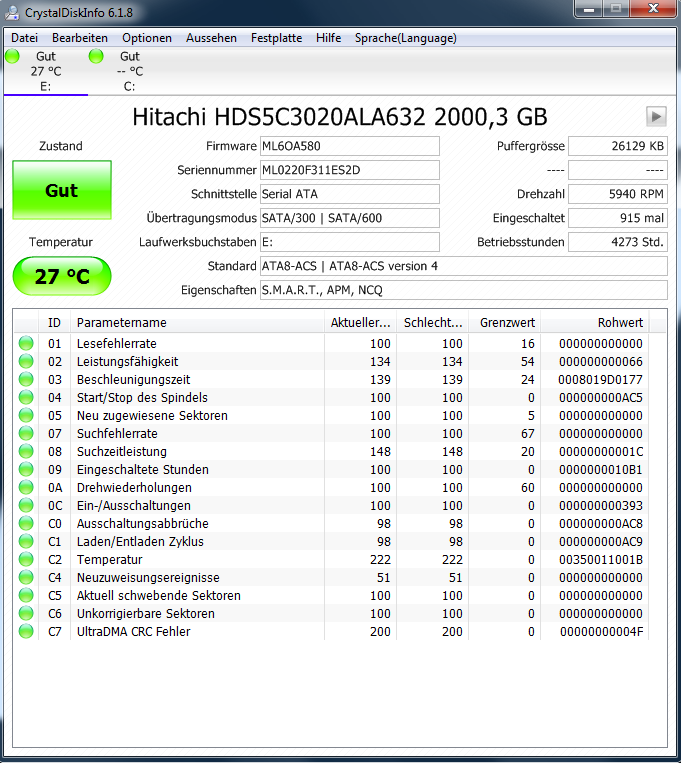Select the Neu zugewiesene Sektoren parameter name
The image size is (681, 763).
point(152,416)
